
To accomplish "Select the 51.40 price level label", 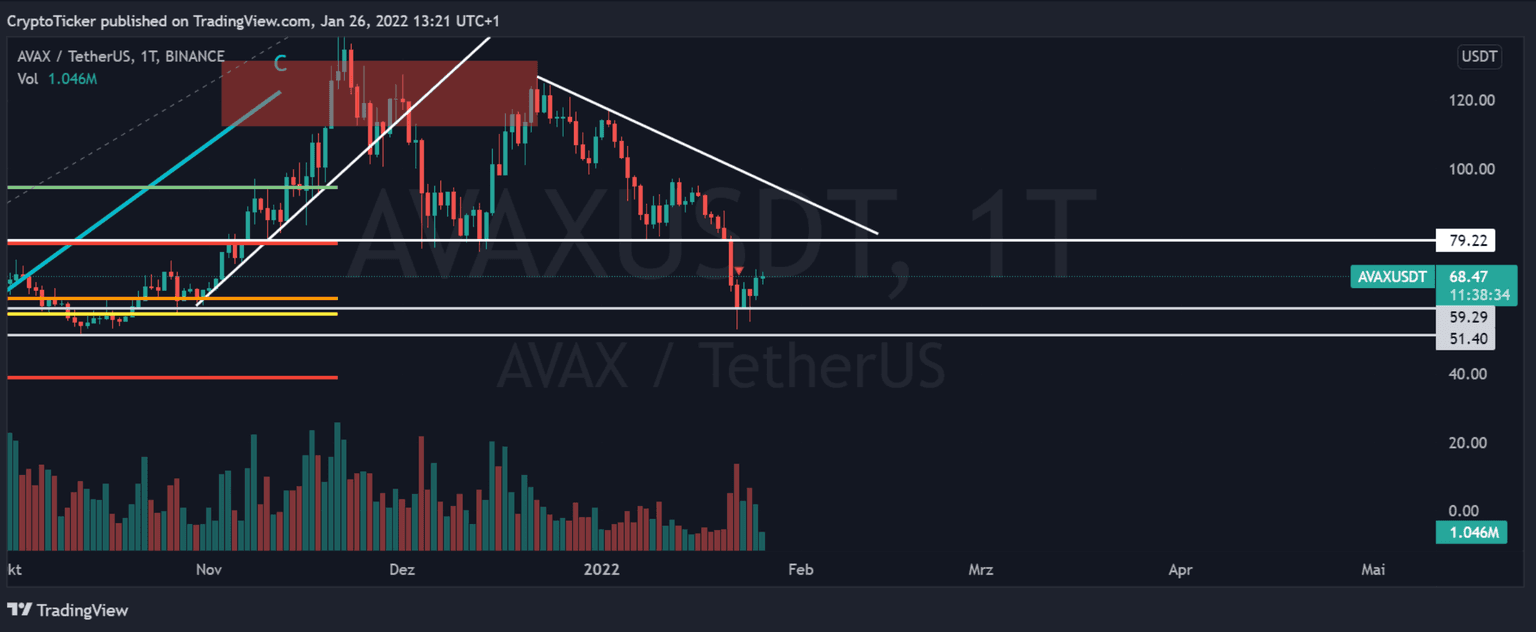I will coord(1466,339).
